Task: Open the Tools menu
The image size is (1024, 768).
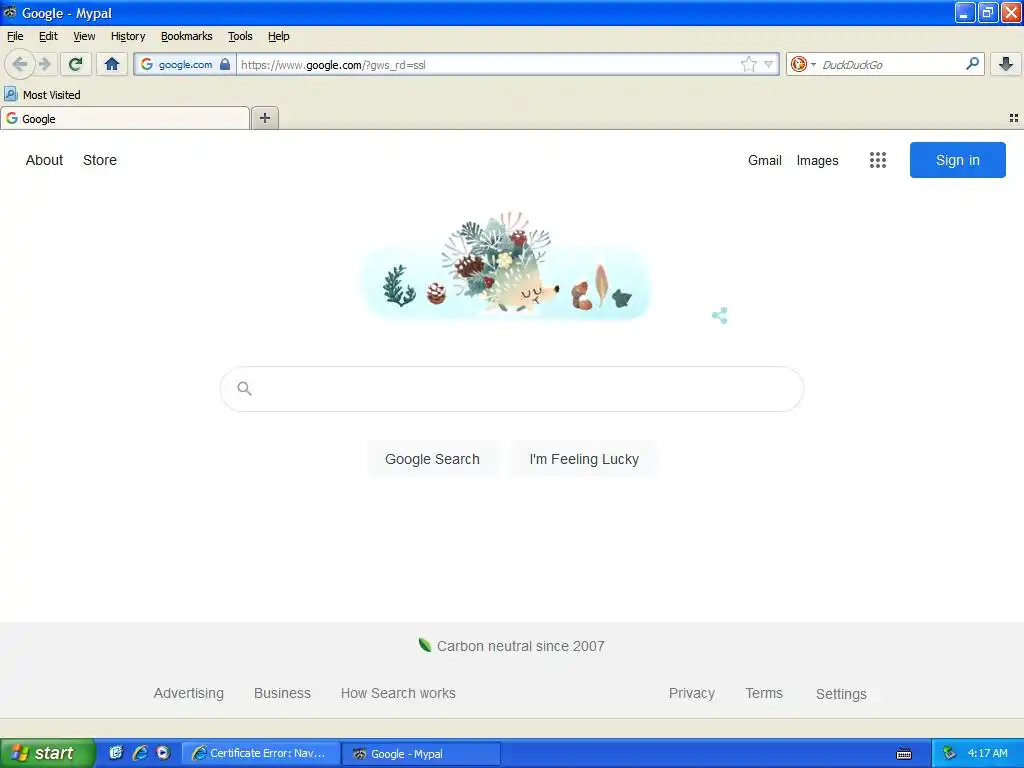Action: (240, 36)
